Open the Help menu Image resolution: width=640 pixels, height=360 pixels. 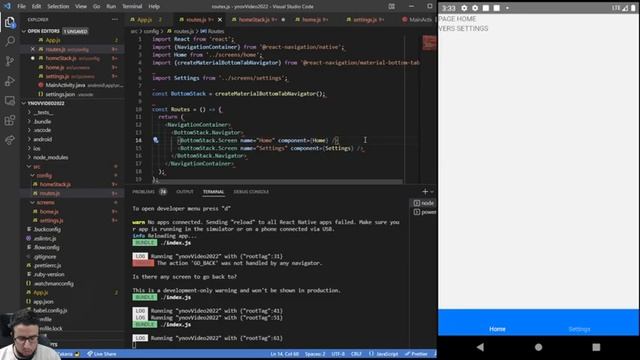[154, 6]
